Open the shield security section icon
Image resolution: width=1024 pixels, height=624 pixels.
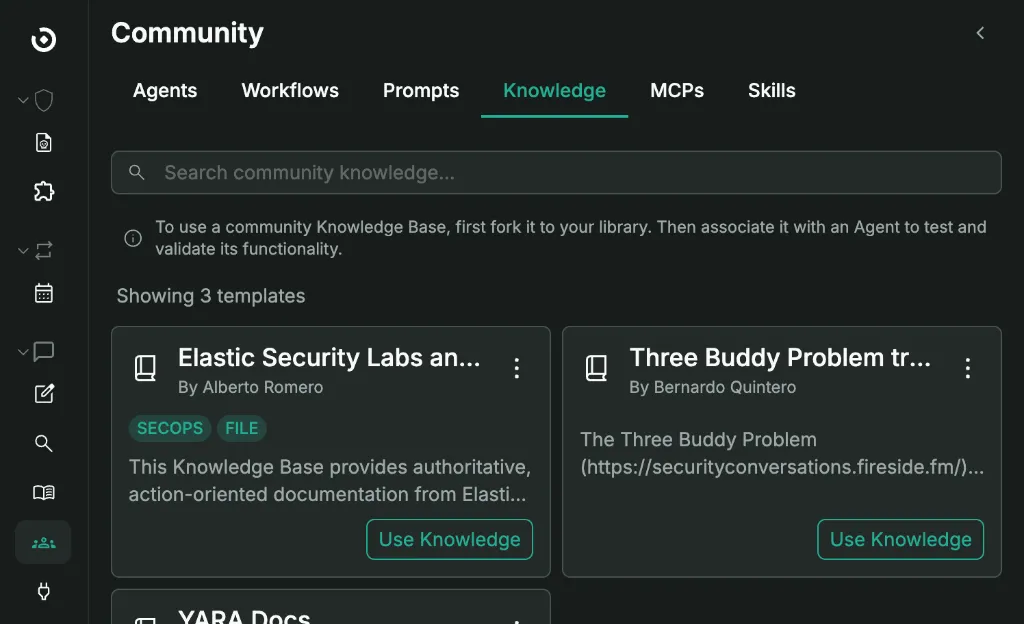(x=44, y=101)
